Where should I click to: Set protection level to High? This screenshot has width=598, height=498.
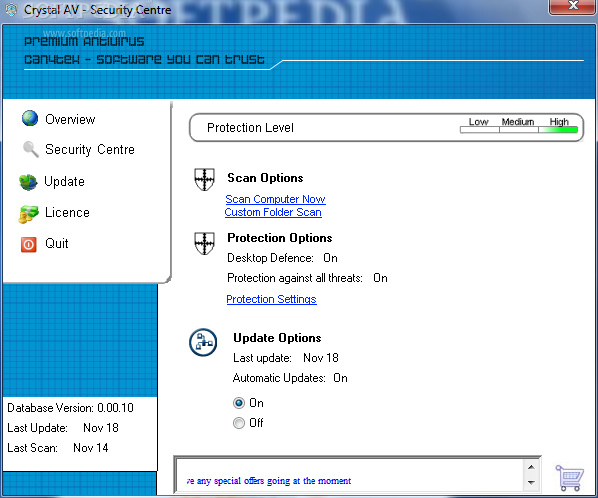[558, 130]
